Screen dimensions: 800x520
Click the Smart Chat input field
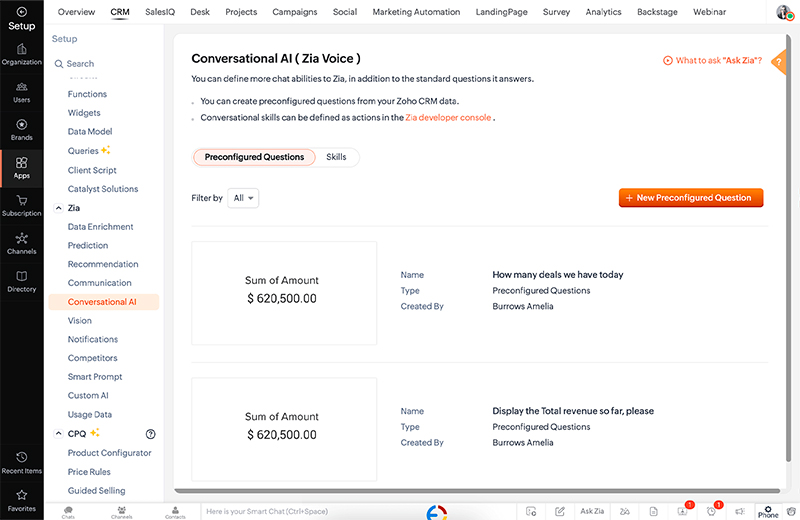[x=300, y=512]
